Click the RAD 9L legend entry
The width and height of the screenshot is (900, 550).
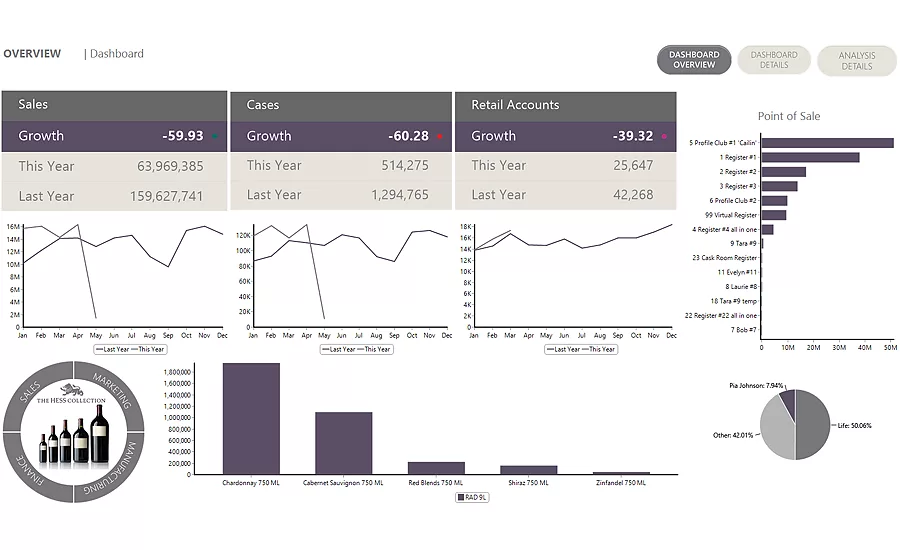click(x=472, y=498)
